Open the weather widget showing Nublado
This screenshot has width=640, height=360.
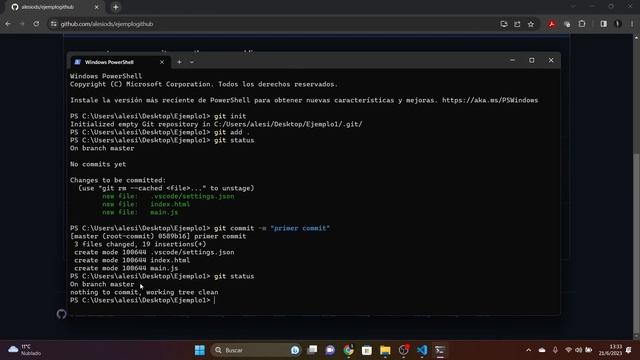click(x=24, y=350)
